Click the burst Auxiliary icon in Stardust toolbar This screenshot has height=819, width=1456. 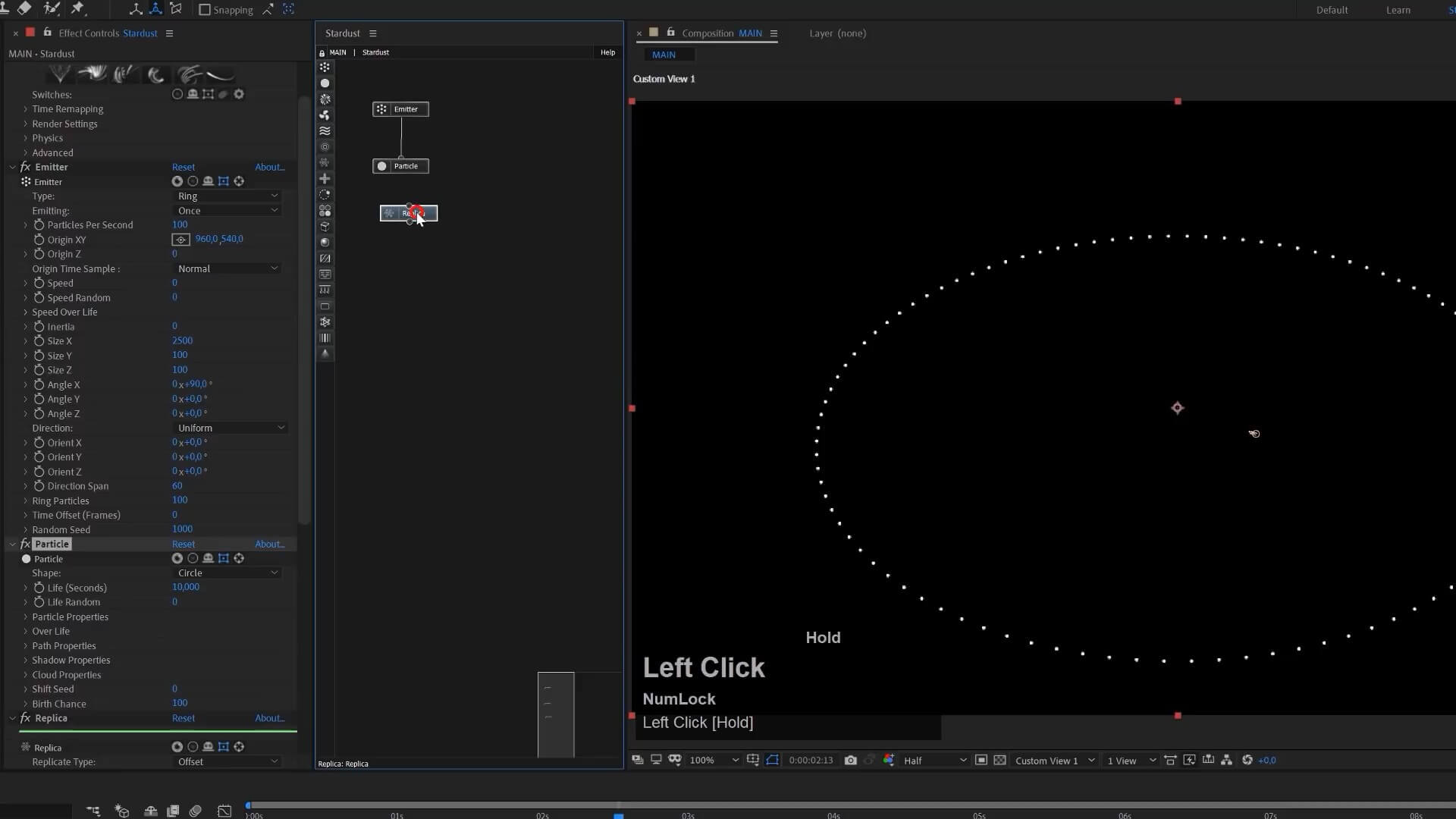coord(325,99)
